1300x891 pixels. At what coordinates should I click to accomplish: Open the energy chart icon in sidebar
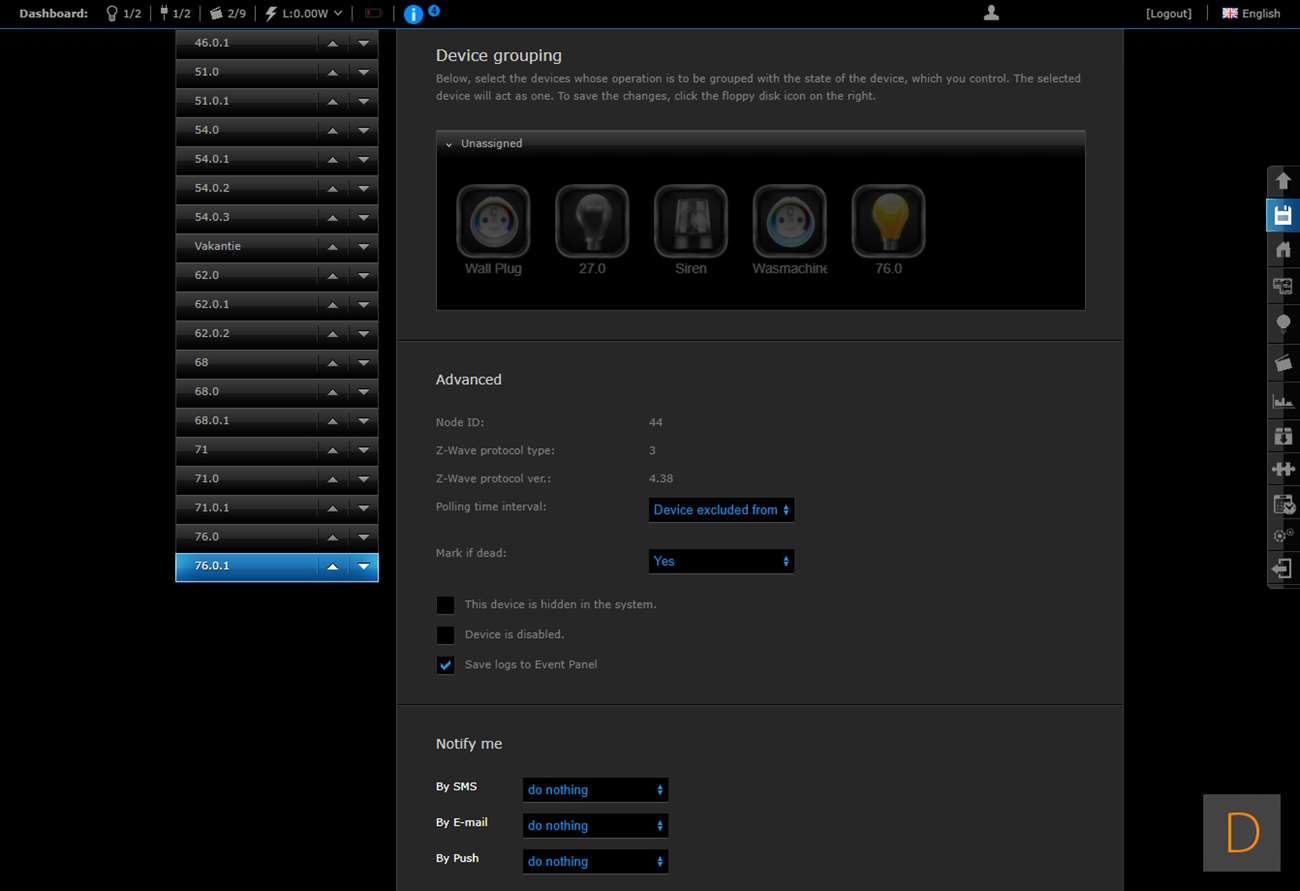pyautogui.click(x=1282, y=401)
